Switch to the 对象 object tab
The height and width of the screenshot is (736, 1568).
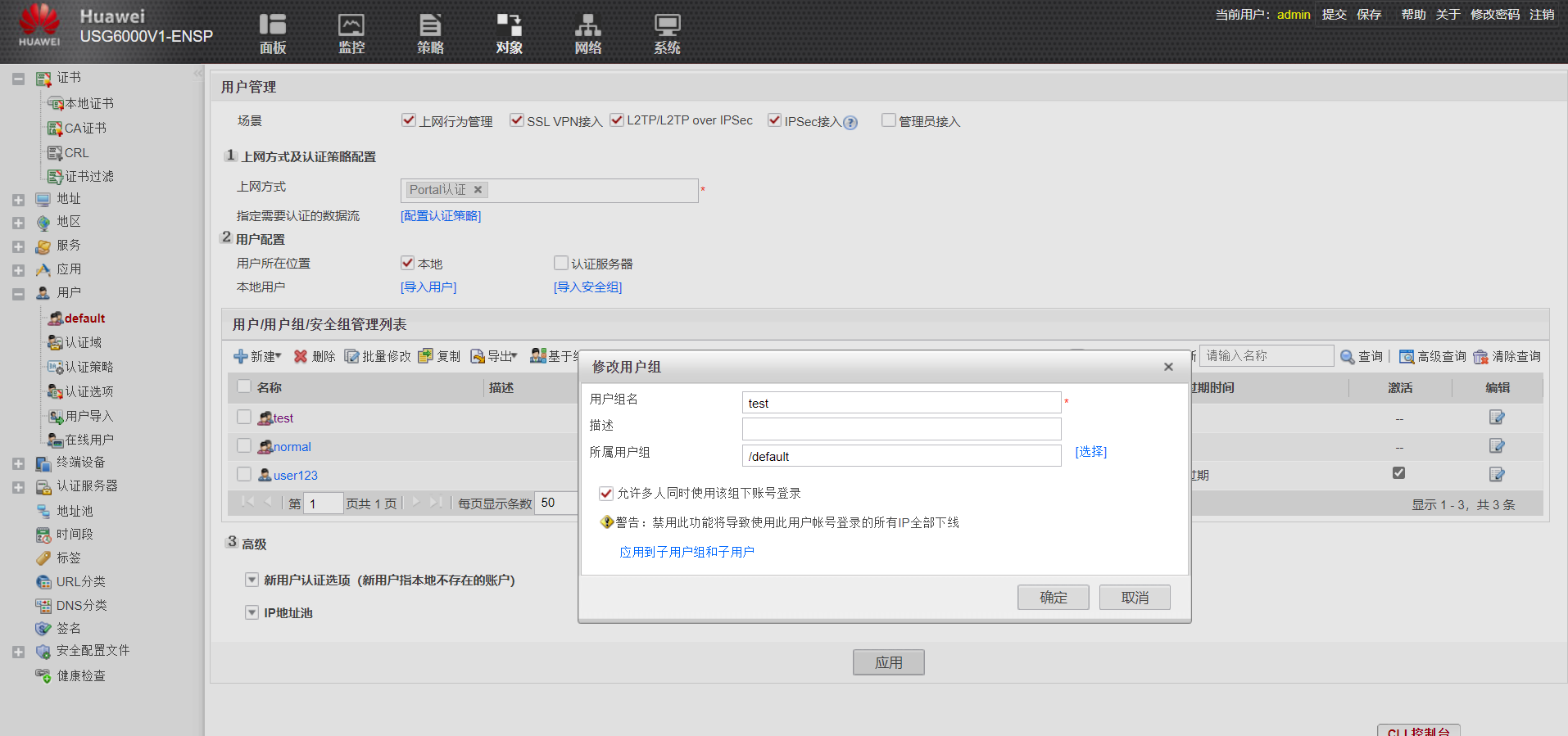[509, 33]
